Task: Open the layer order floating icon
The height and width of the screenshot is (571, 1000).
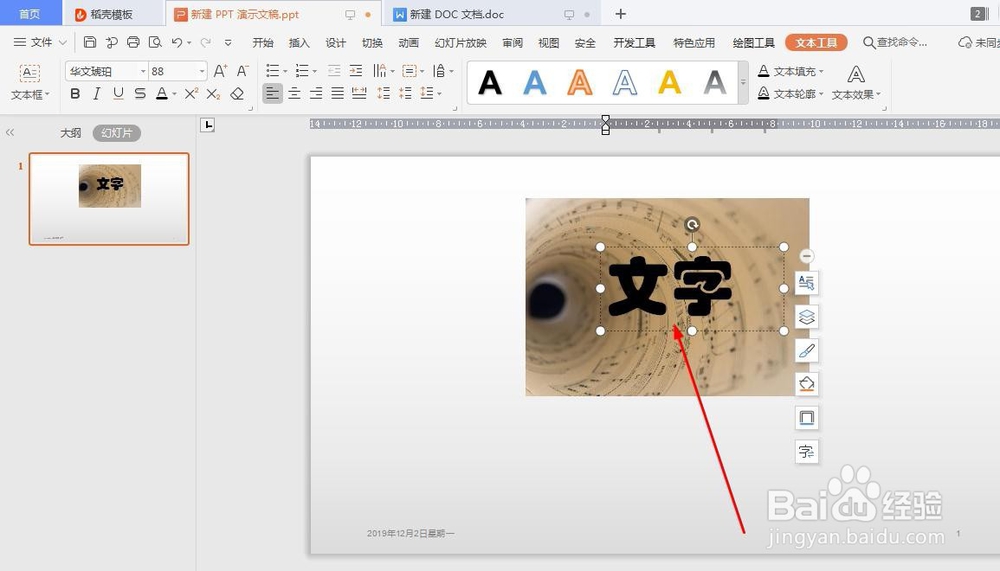Action: pos(806,316)
